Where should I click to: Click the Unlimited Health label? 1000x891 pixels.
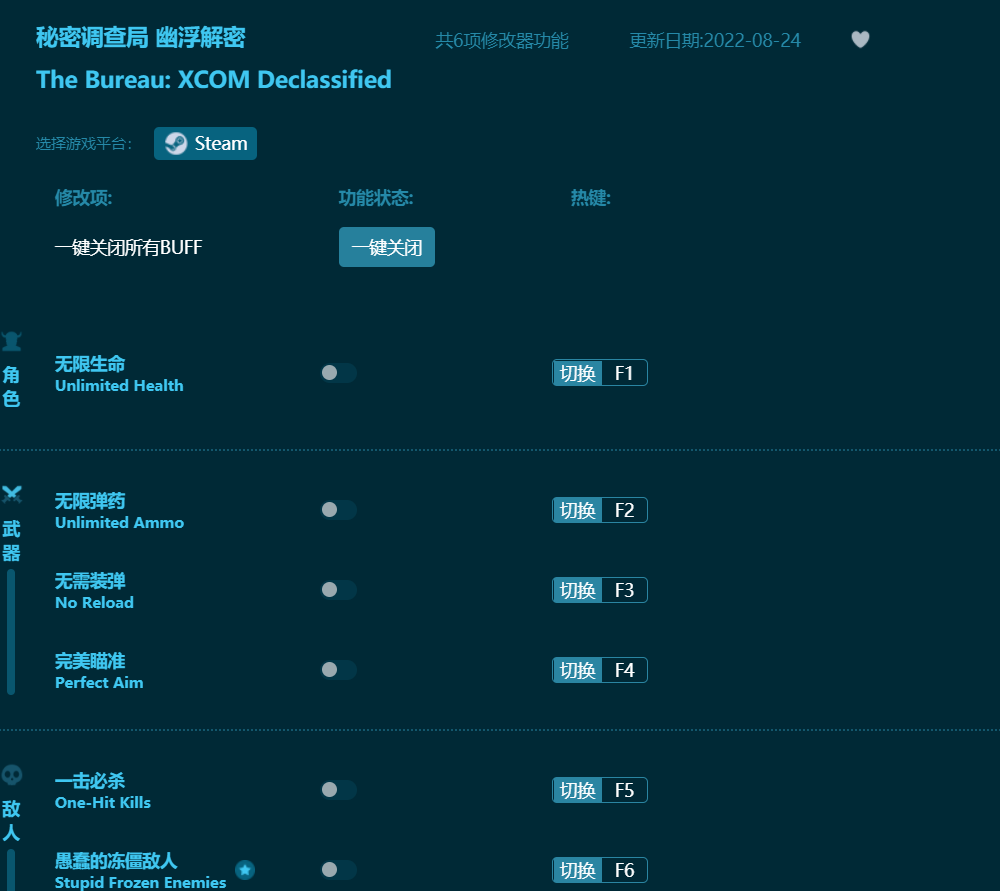click(x=119, y=385)
